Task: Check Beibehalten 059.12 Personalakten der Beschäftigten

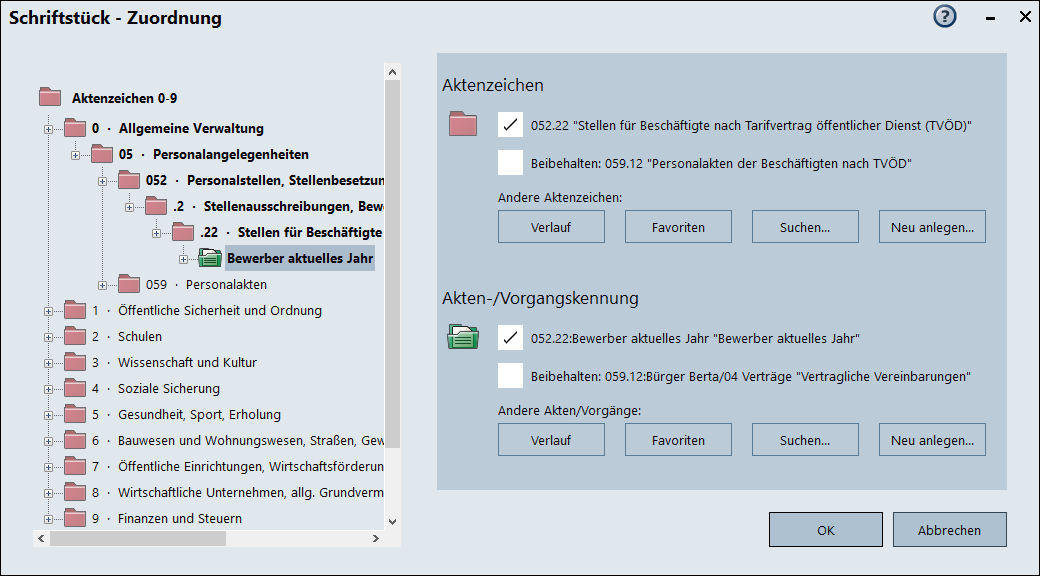Action: tap(511, 163)
